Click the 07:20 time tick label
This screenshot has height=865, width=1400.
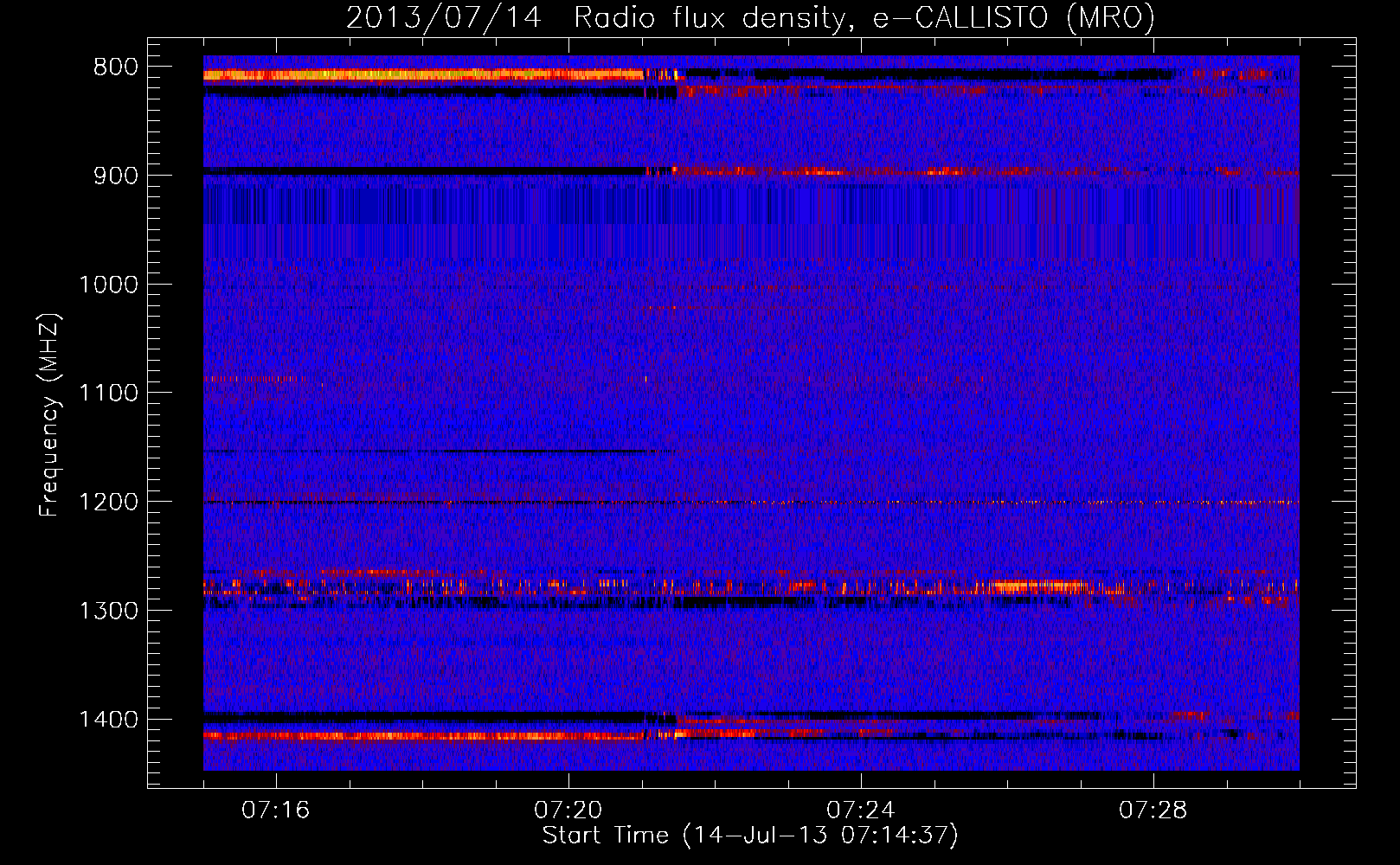coord(568,811)
